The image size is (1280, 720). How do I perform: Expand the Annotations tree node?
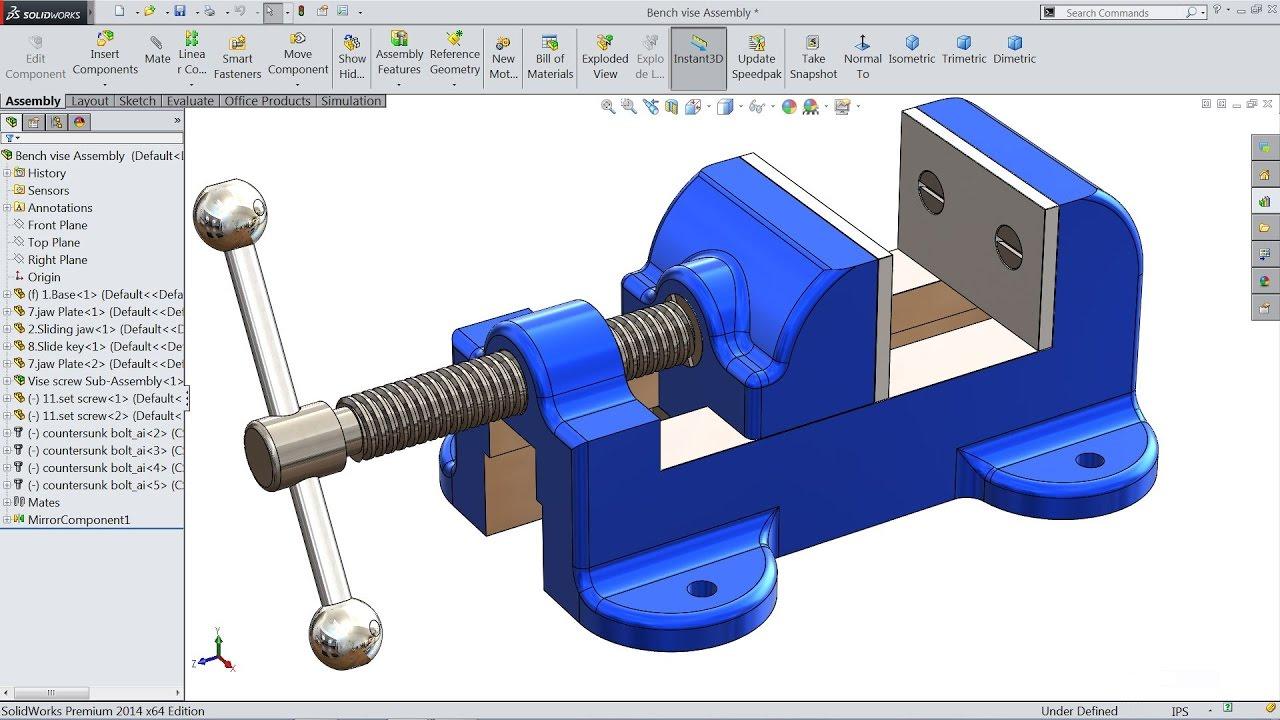click(x=7, y=208)
